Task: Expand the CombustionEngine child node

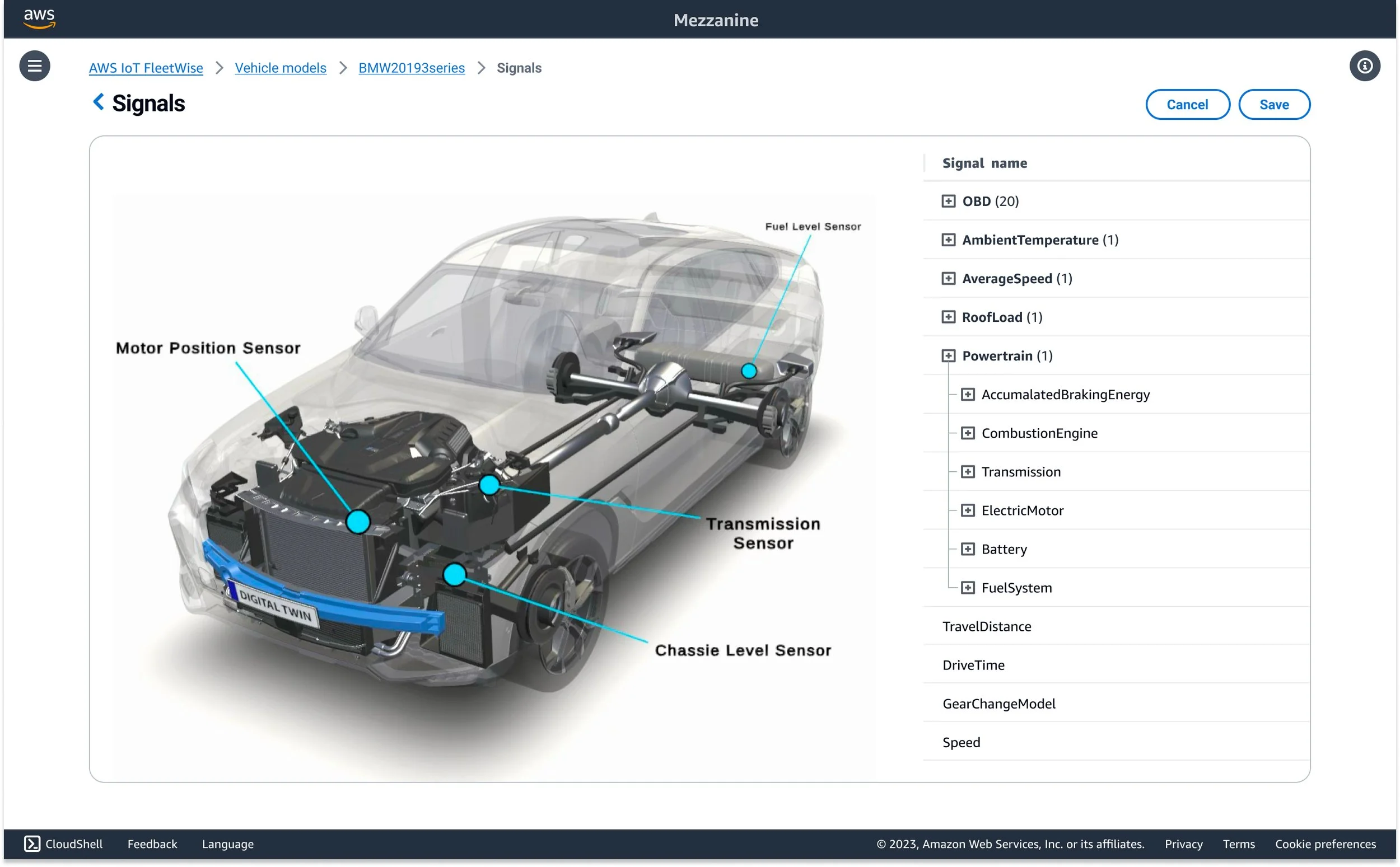Action: pos(968,433)
